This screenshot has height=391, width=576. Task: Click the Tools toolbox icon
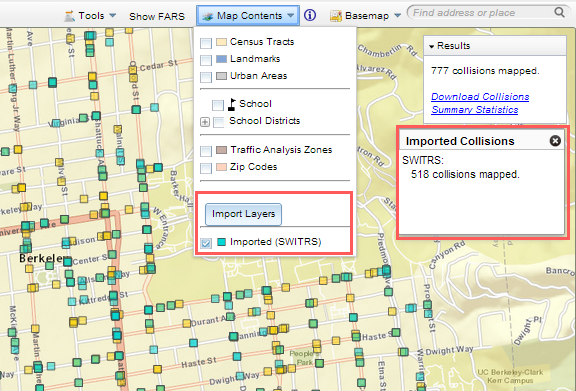[x=69, y=16]
